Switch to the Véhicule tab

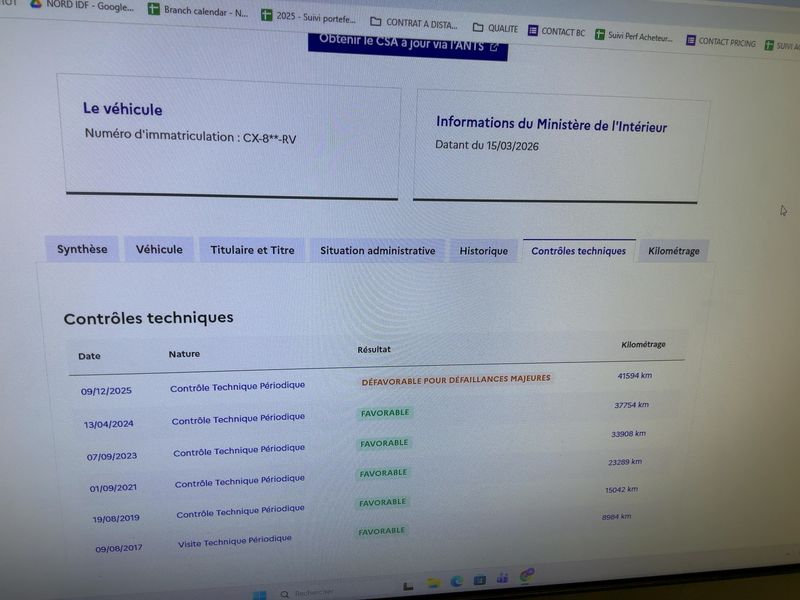pos(159,249)
